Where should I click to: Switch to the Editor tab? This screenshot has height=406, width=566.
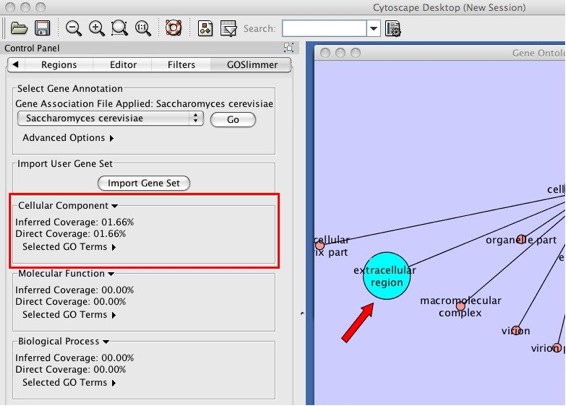point(123,65)
